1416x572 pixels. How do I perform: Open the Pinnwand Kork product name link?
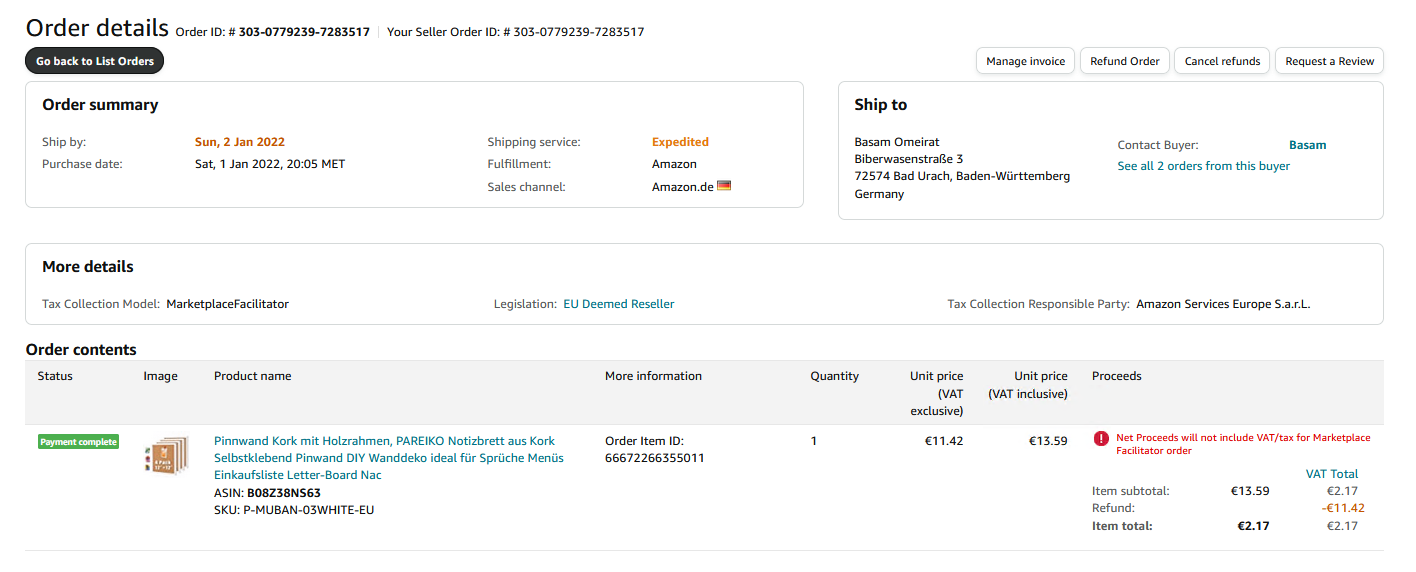[x=384, y=441]
